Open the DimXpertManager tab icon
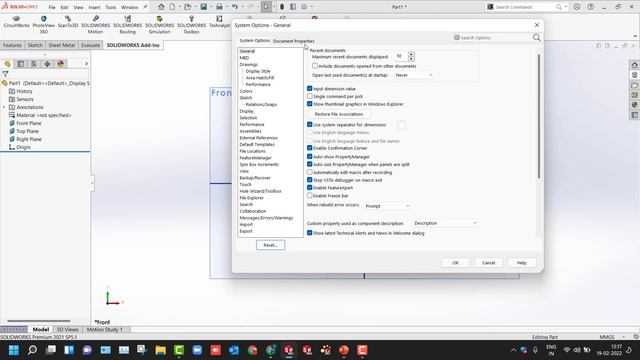640x360 pixels. coord(47,64)
